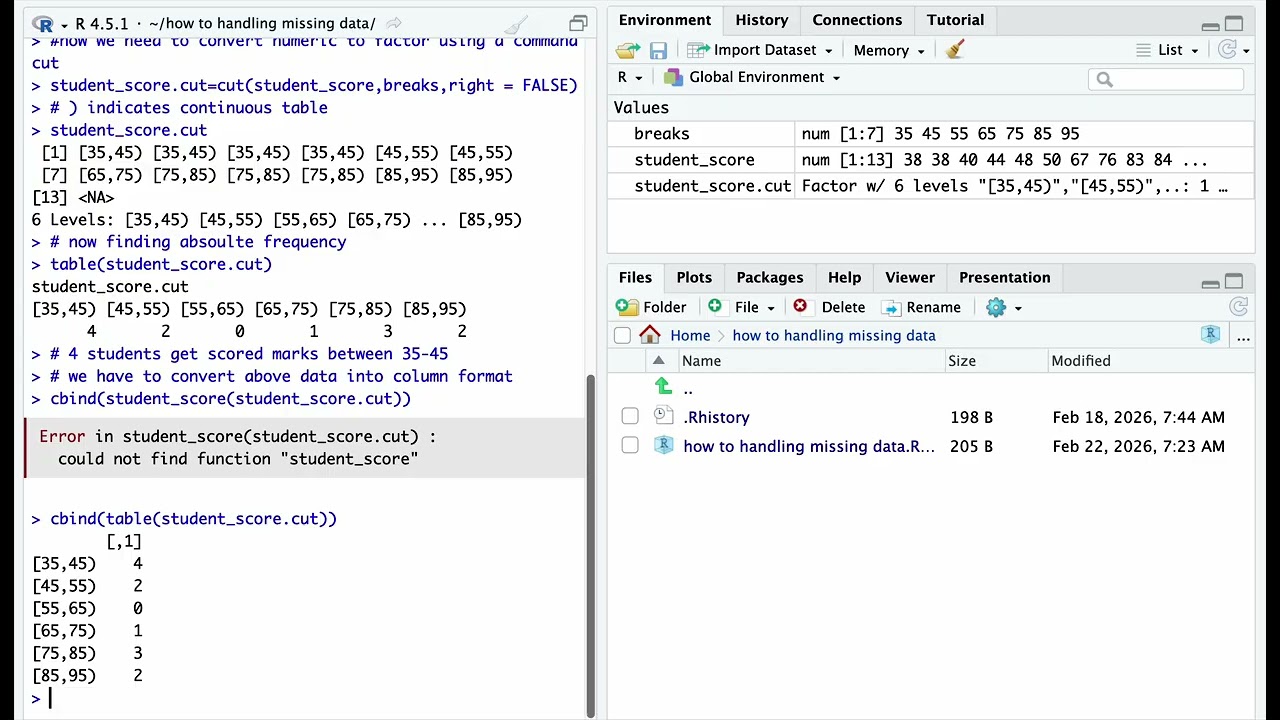Go up to parent directory arrow icon
The width and height of the screenshot is (1280, 720).
coord(663,387)
